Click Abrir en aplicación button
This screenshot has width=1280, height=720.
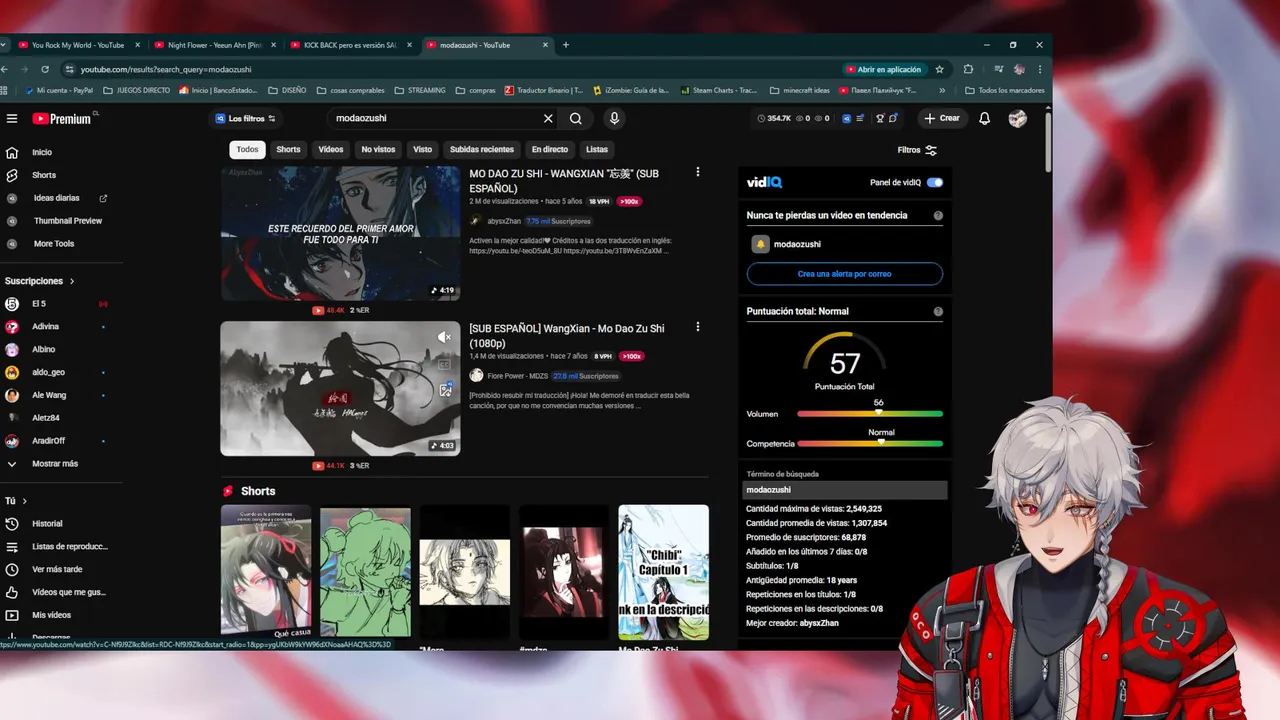tap(883, 70)
